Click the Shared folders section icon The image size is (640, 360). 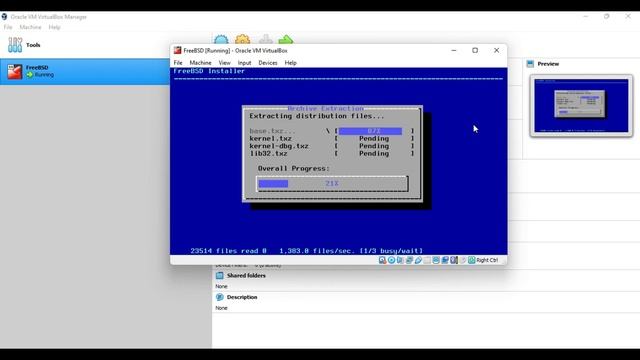pyautogui.click(x=220, y=276)
